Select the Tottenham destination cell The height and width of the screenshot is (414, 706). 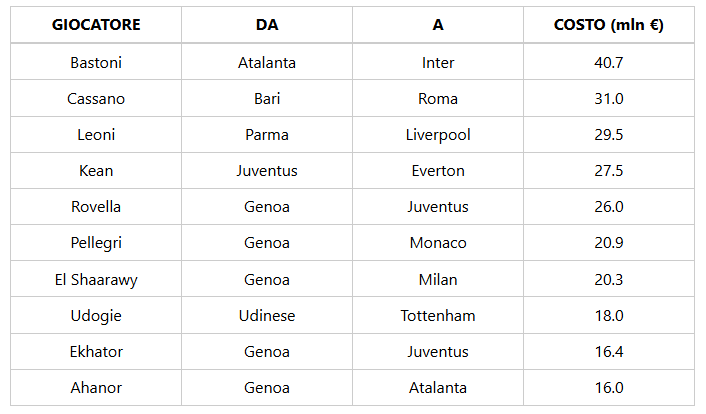[x=438, y=315]
